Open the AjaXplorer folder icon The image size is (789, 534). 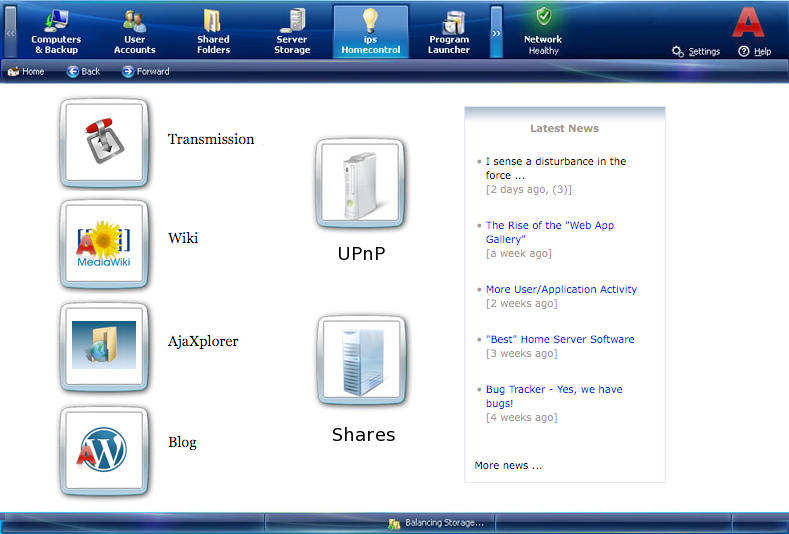pyautogui.click(x=104, y=347)
